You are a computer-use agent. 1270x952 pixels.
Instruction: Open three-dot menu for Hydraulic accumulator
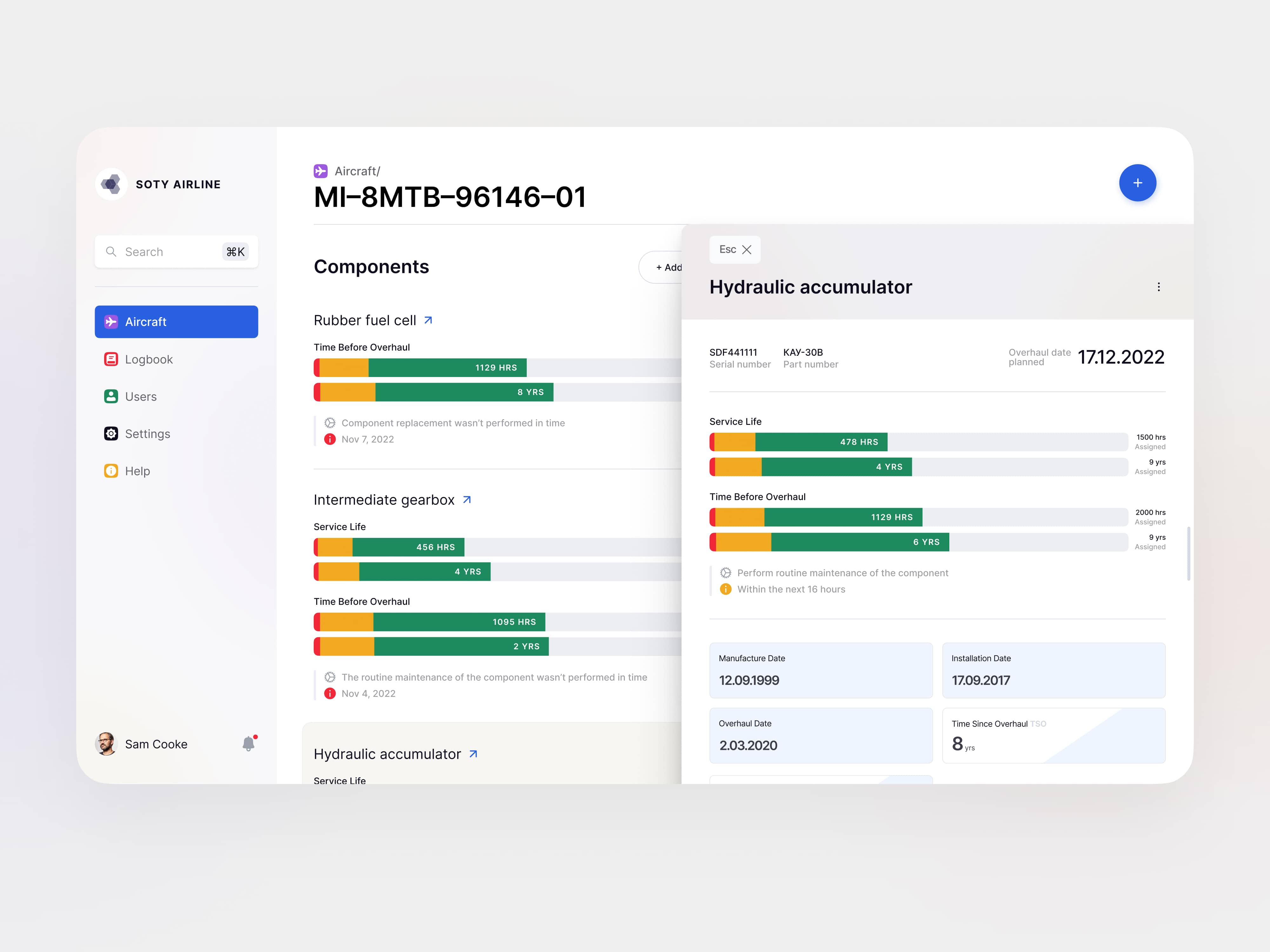click(x=1158, y=287)
